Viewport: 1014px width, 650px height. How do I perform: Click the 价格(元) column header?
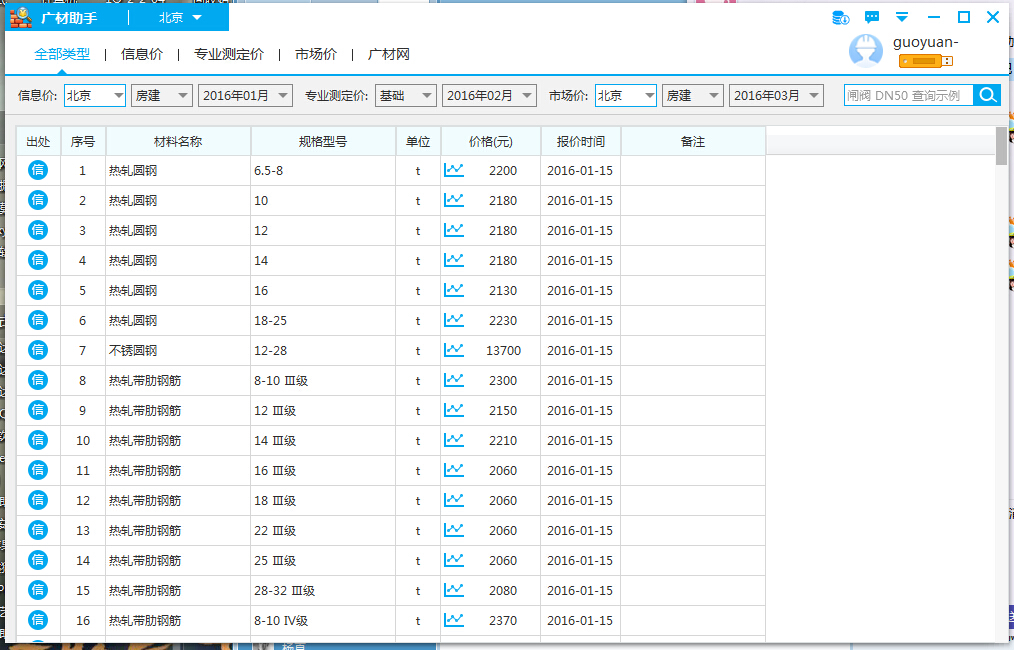(490, 141)
